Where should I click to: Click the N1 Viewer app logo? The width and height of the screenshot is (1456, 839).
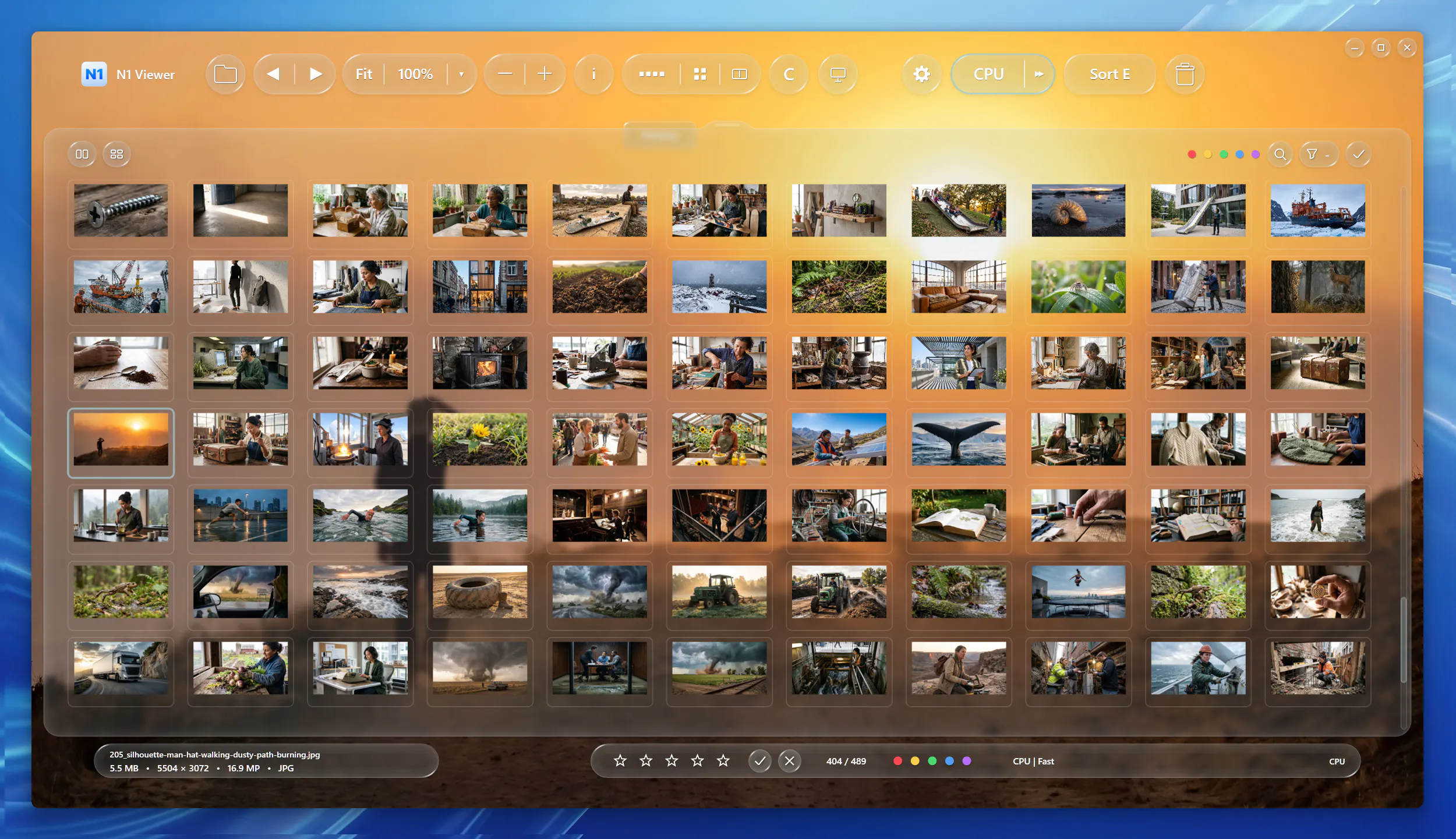tap(94, 74)
